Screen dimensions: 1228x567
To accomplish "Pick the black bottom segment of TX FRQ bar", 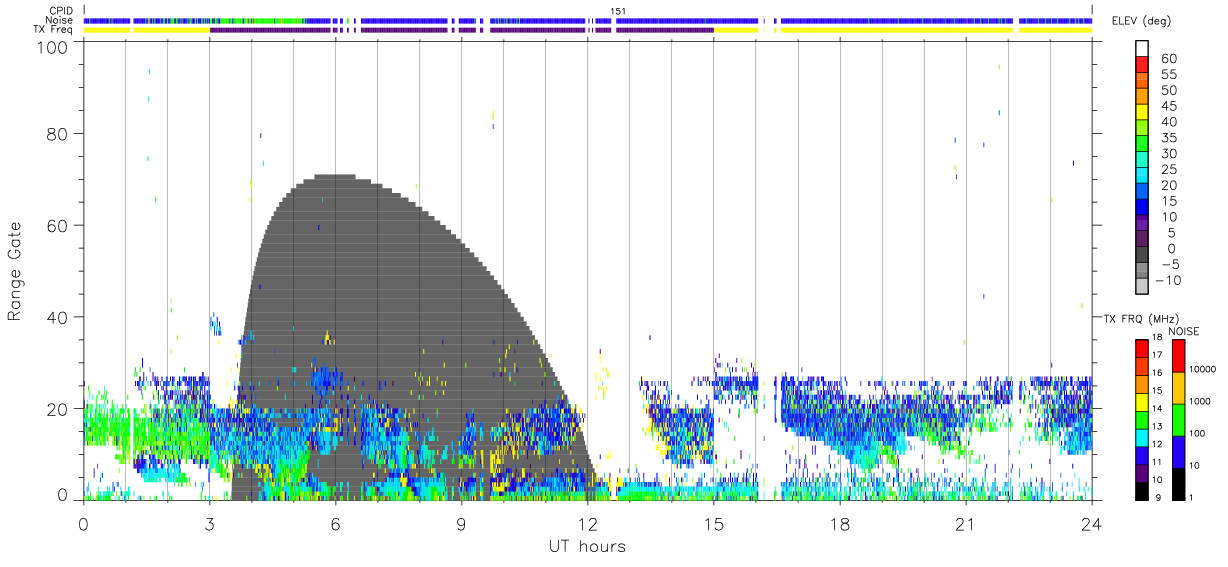I will click(1141, 490).
